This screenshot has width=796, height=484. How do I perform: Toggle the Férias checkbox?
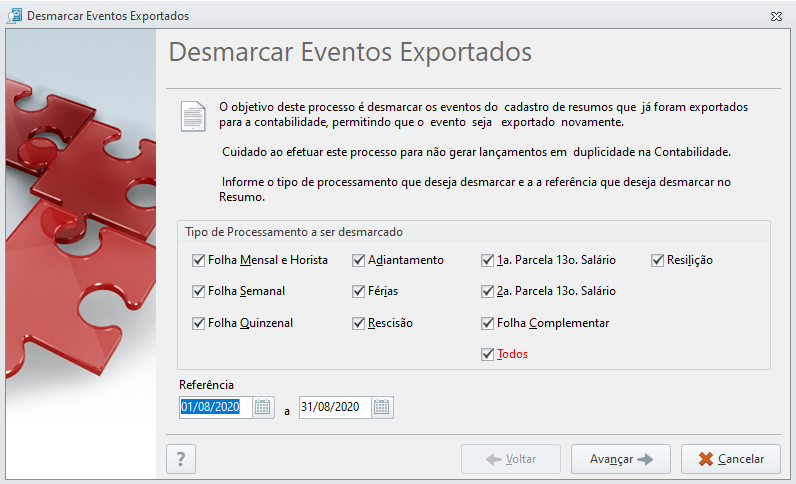point(358,292)
